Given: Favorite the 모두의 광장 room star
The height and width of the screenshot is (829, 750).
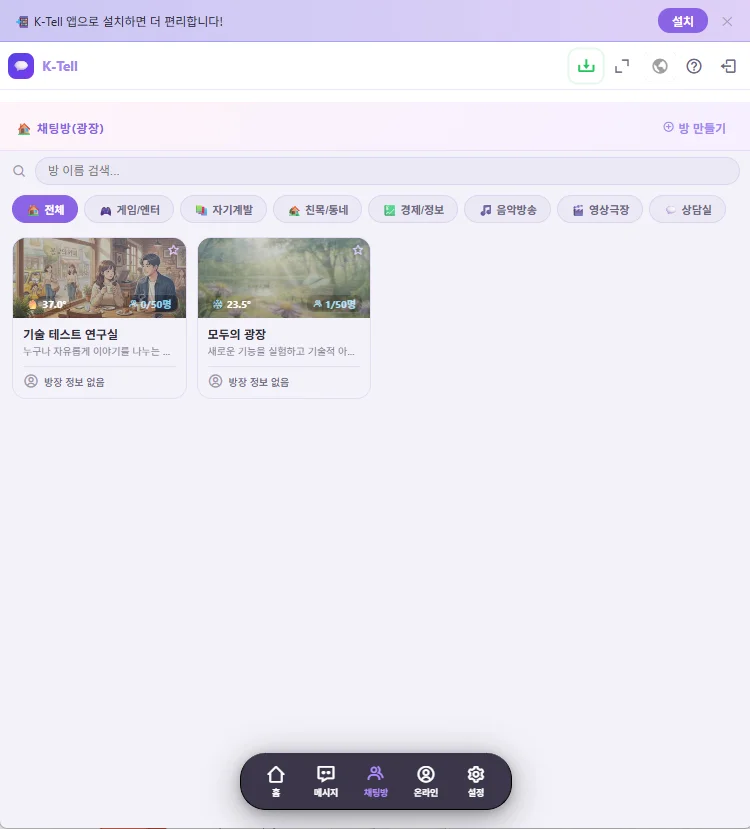Looking at the screenshot, I should (358, 250).
